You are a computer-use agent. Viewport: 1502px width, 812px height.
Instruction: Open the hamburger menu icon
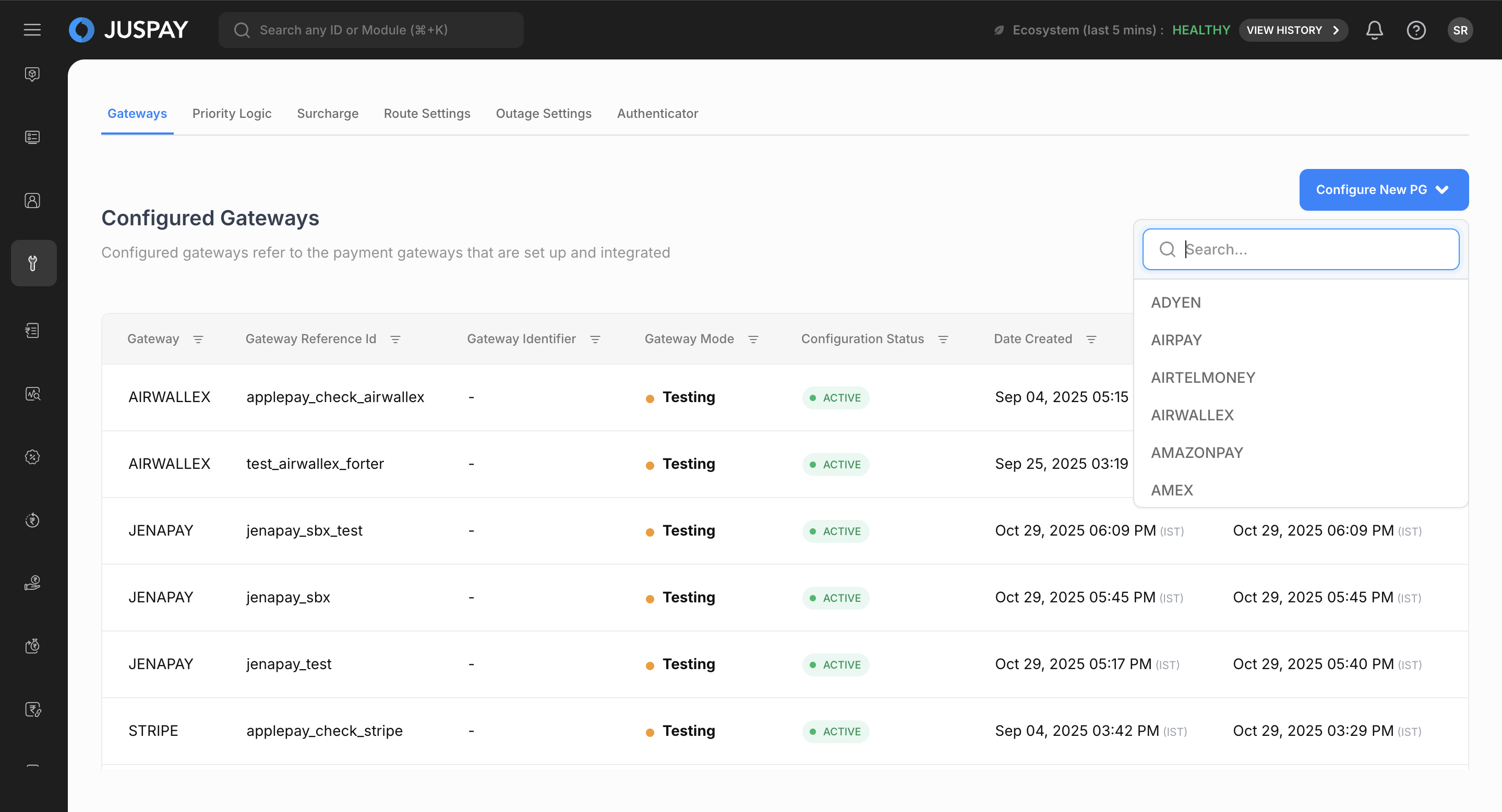32,30
